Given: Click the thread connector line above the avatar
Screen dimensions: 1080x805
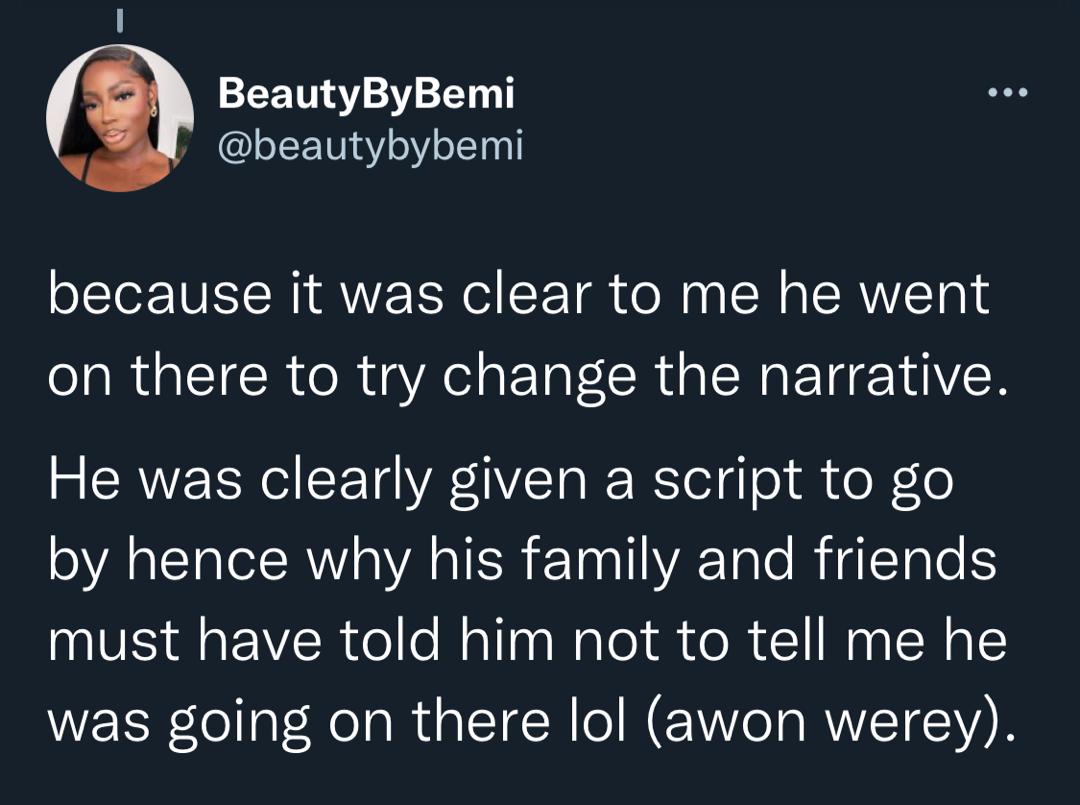Looking at the screenshot, I should coord(120,20).
